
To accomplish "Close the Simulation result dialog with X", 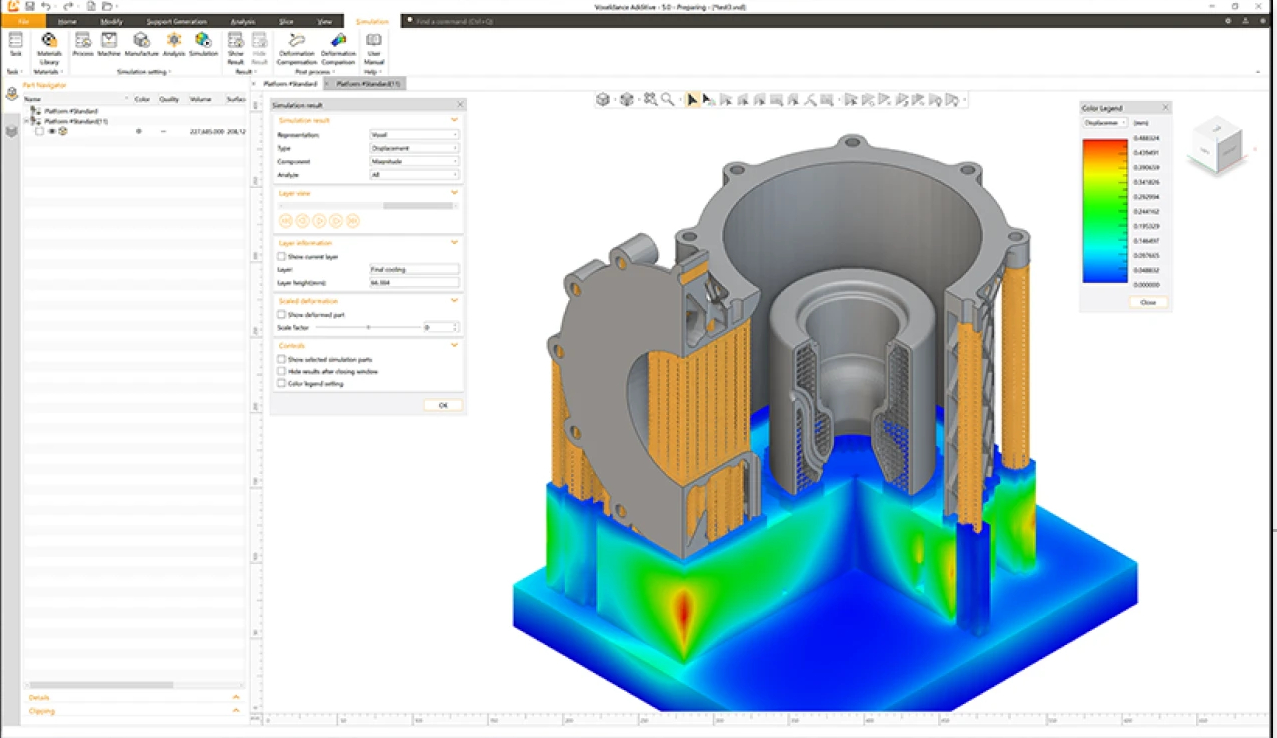I will coord(460,105).
